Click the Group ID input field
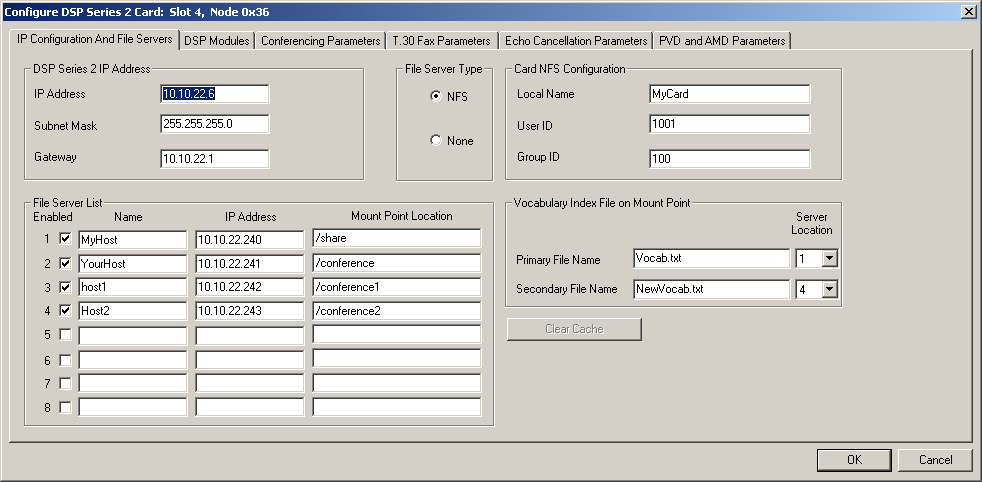 pyautogui.click(x=728, y=159)
